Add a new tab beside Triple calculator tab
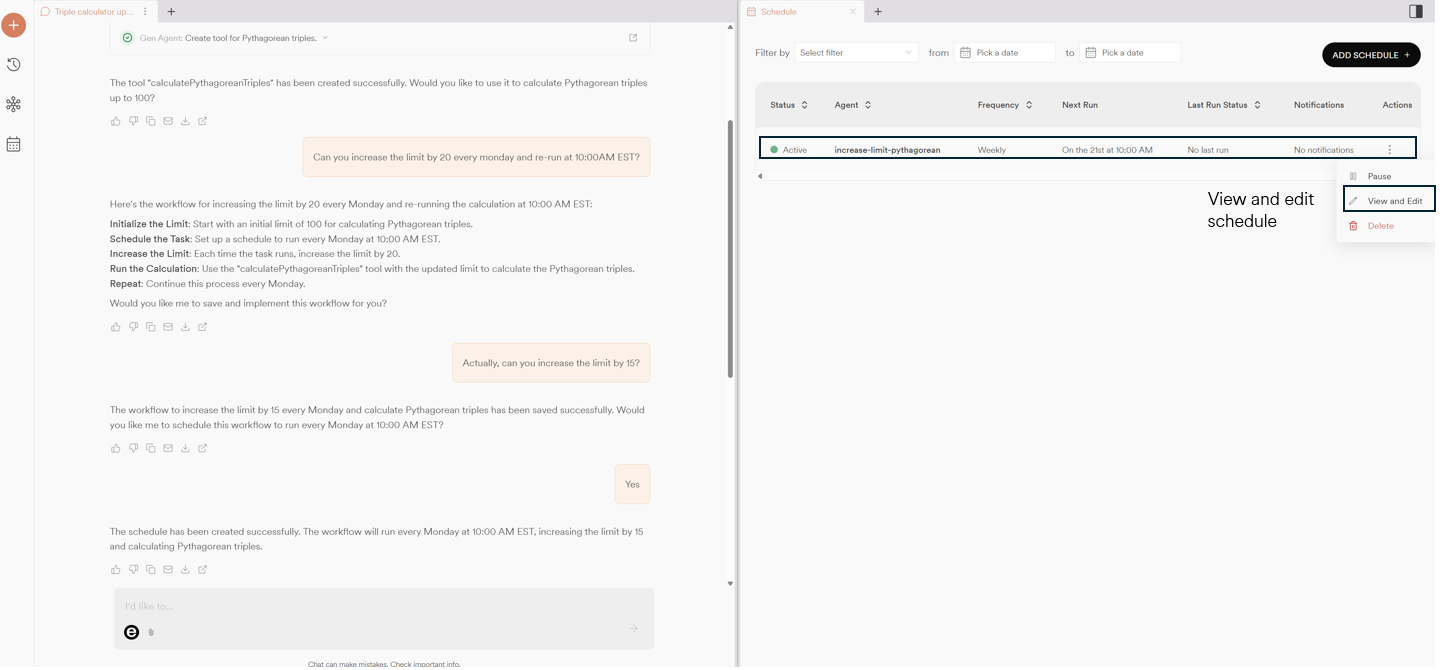 pyautogui.click(x=171, y=12)
